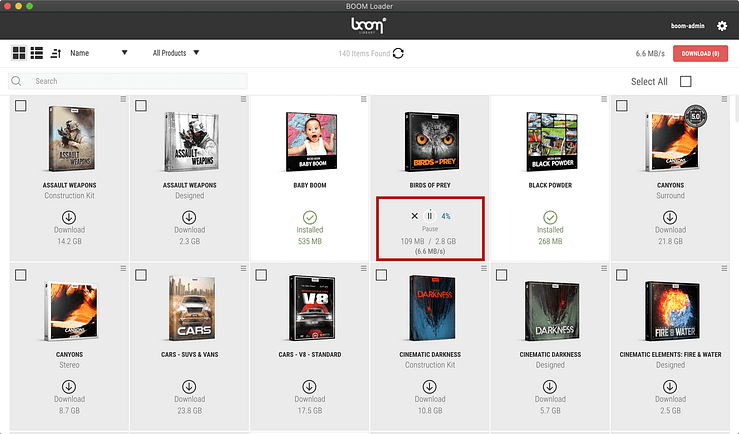Open the settings gear
Screen dimensions: 739x434
click(x=722, y=25)
